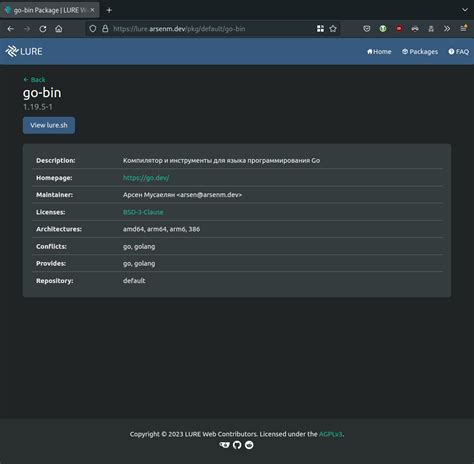This screenshot has width=474, height=464.
Task: Open the https://go.dev/ homepage link
Action: pyautogui.click(x=146, y=178)
